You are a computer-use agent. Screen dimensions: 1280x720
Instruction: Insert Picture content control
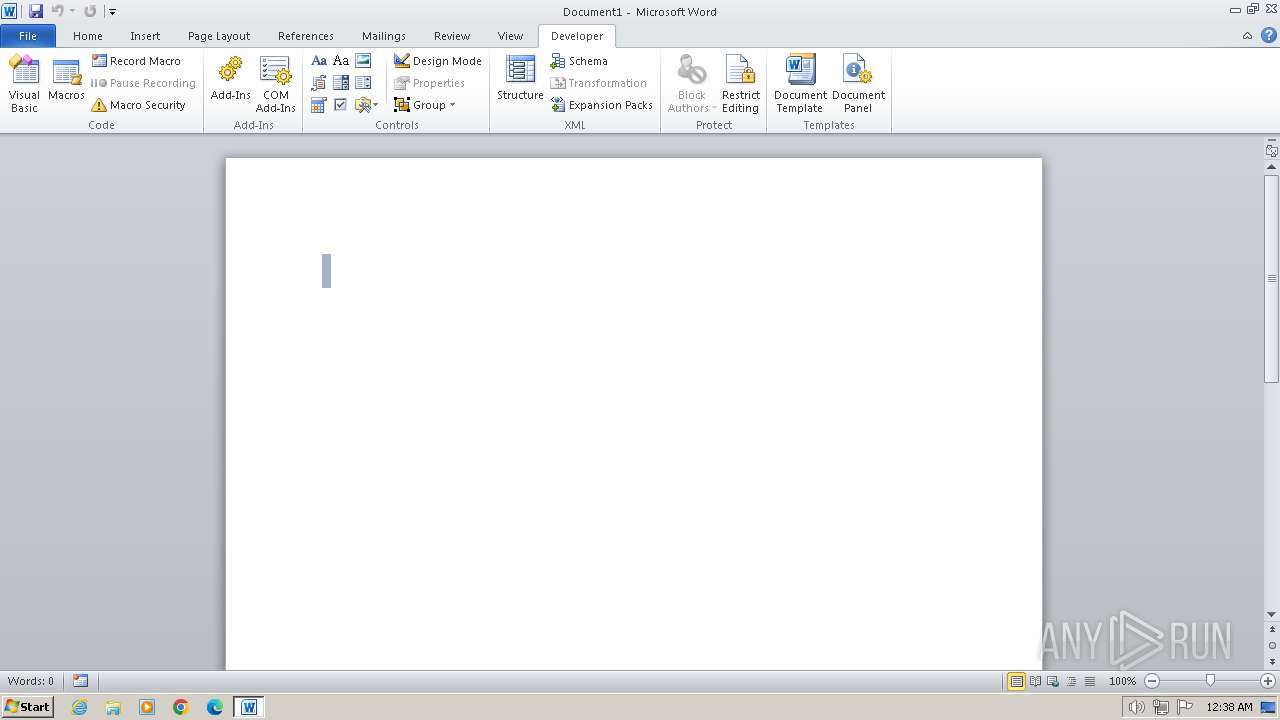[x=363, y=61]
